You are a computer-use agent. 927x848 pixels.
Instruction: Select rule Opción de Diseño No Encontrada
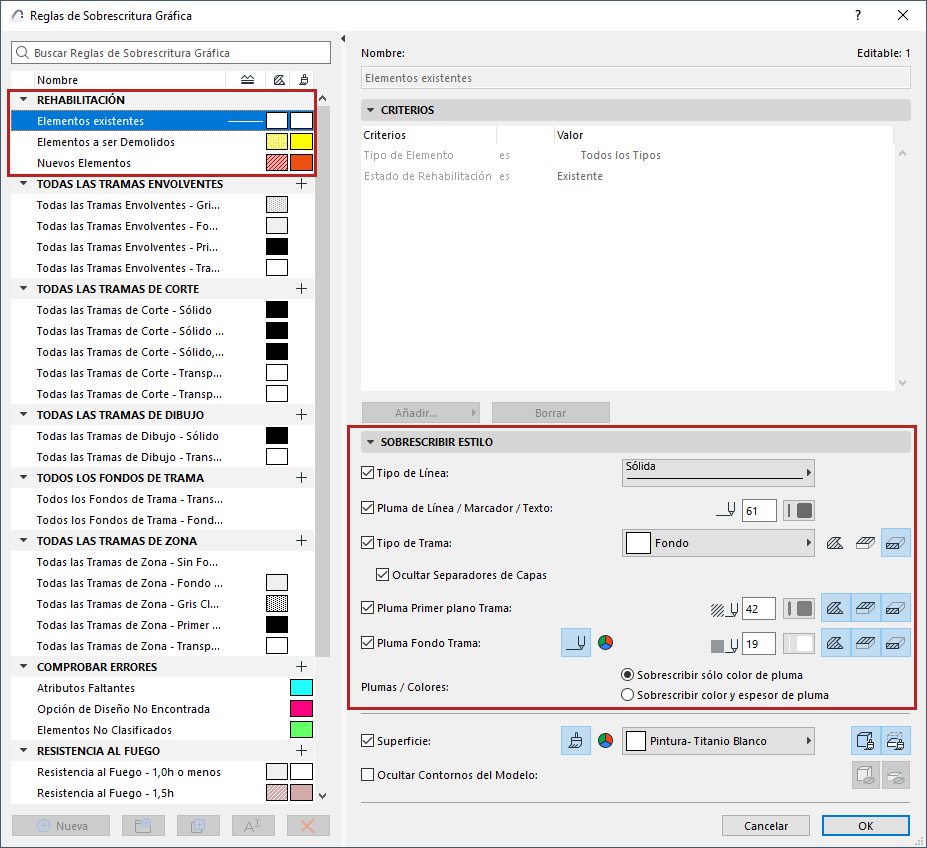(163, 708)
